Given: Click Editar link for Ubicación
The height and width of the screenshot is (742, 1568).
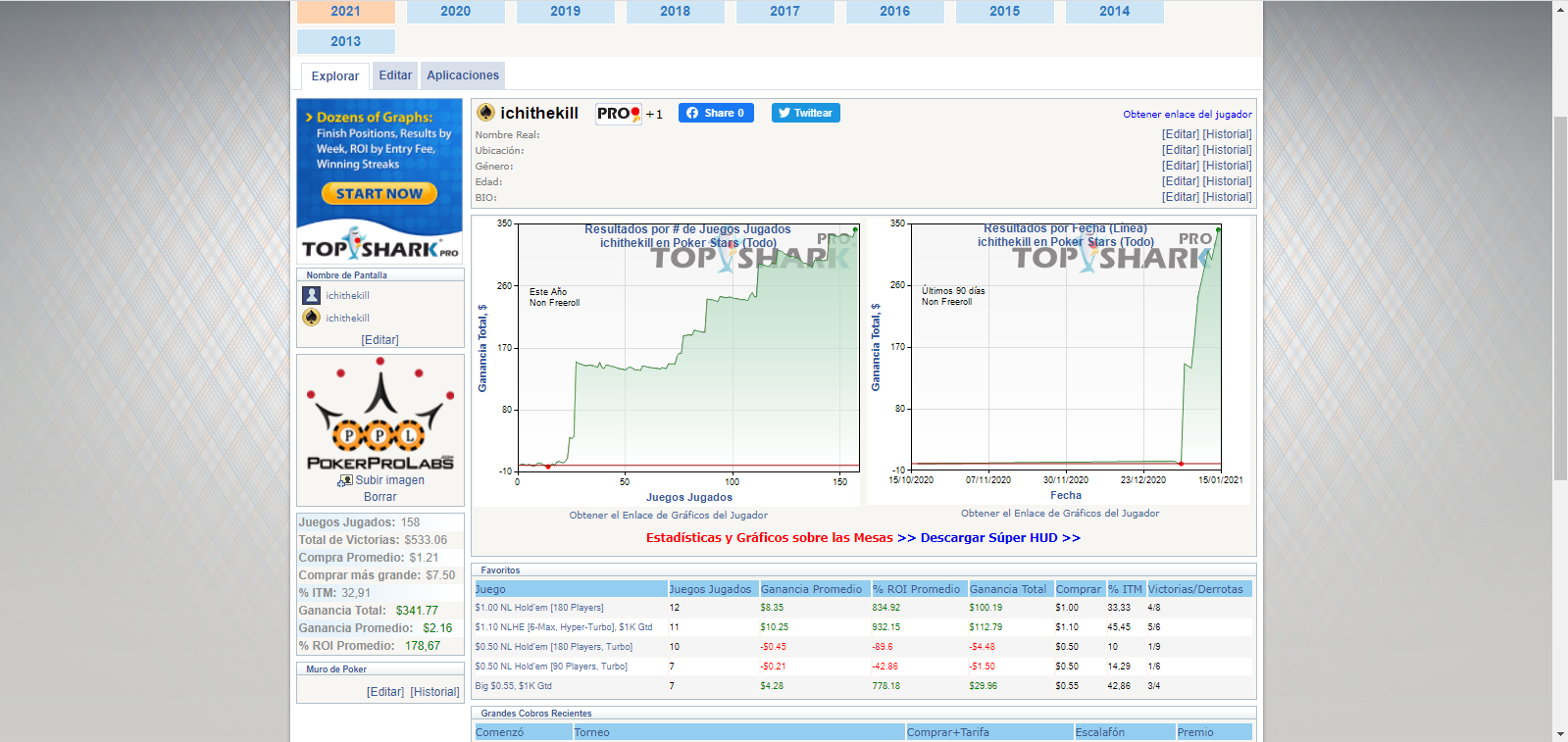Looking at the screenshot, I should (1181, 150).
